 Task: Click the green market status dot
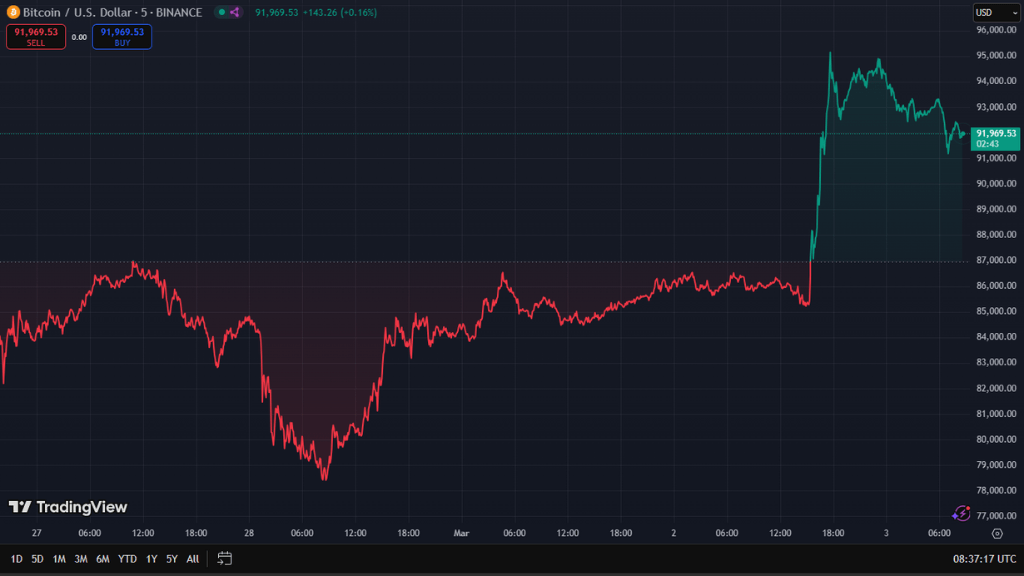point(222,12)
